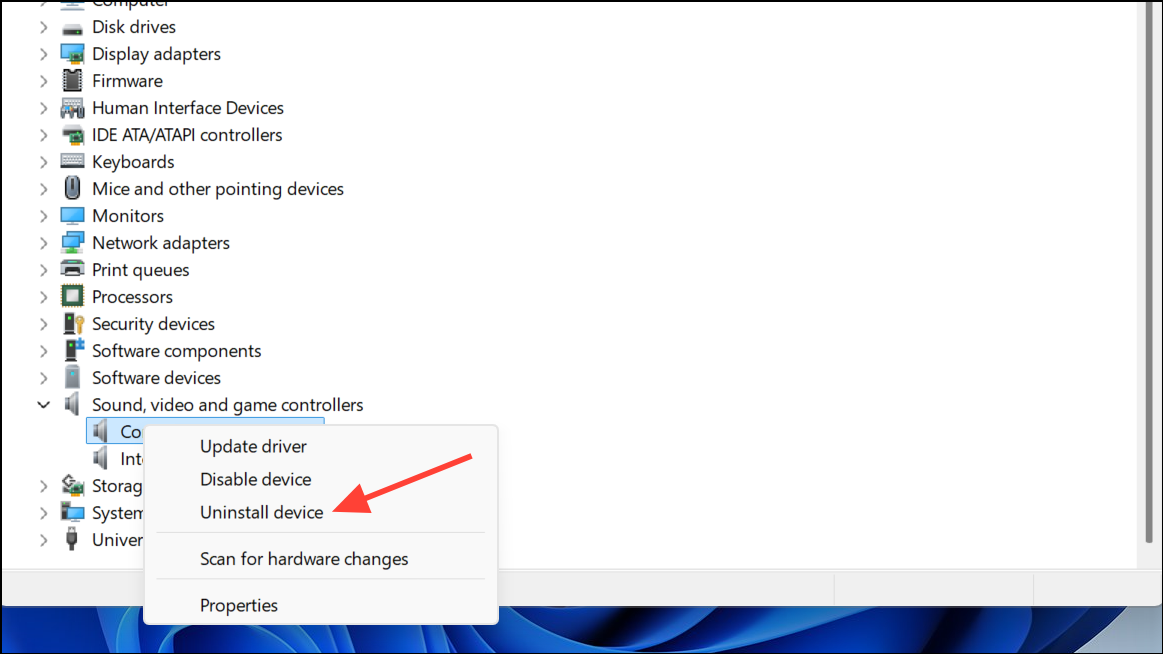Expand the Software components node
1163x654 pixels.
coord(44,351)
